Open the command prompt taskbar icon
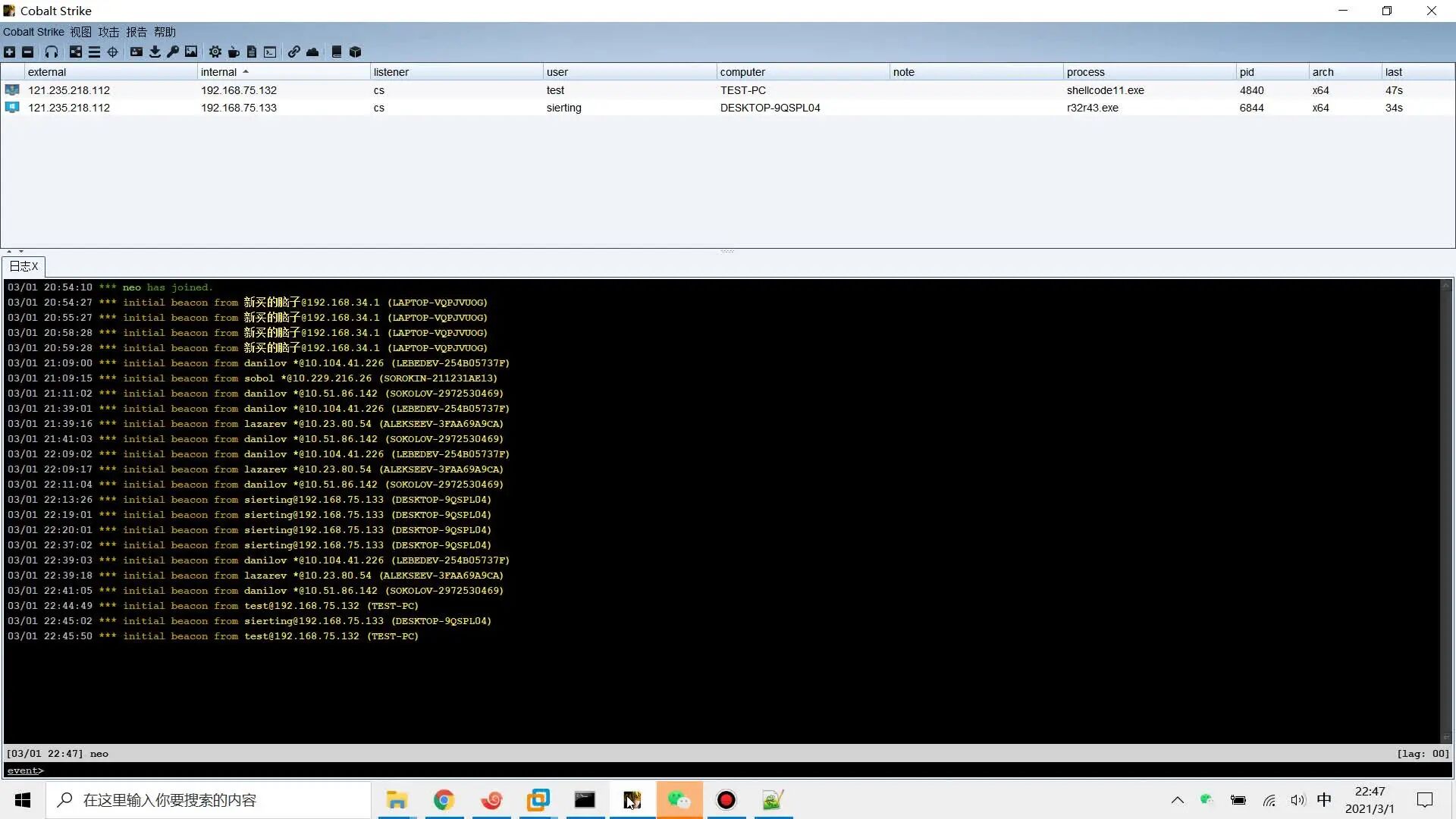 click(585, 800)
